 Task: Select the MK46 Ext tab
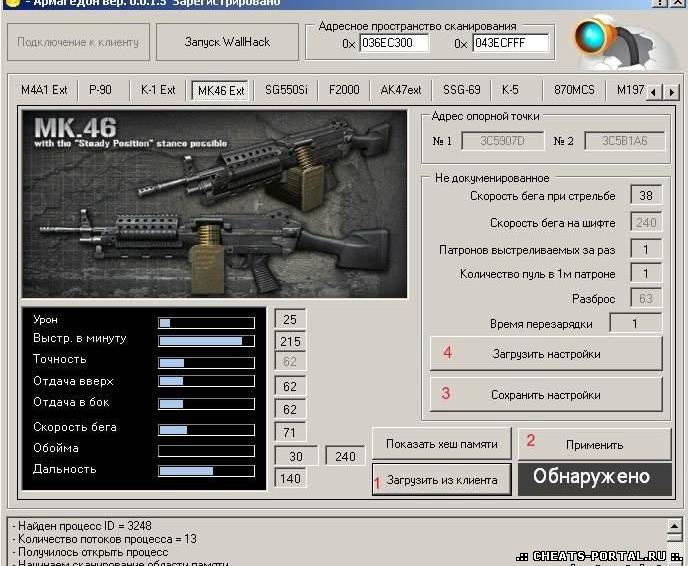pyautogui.click(x=221, y=91)
